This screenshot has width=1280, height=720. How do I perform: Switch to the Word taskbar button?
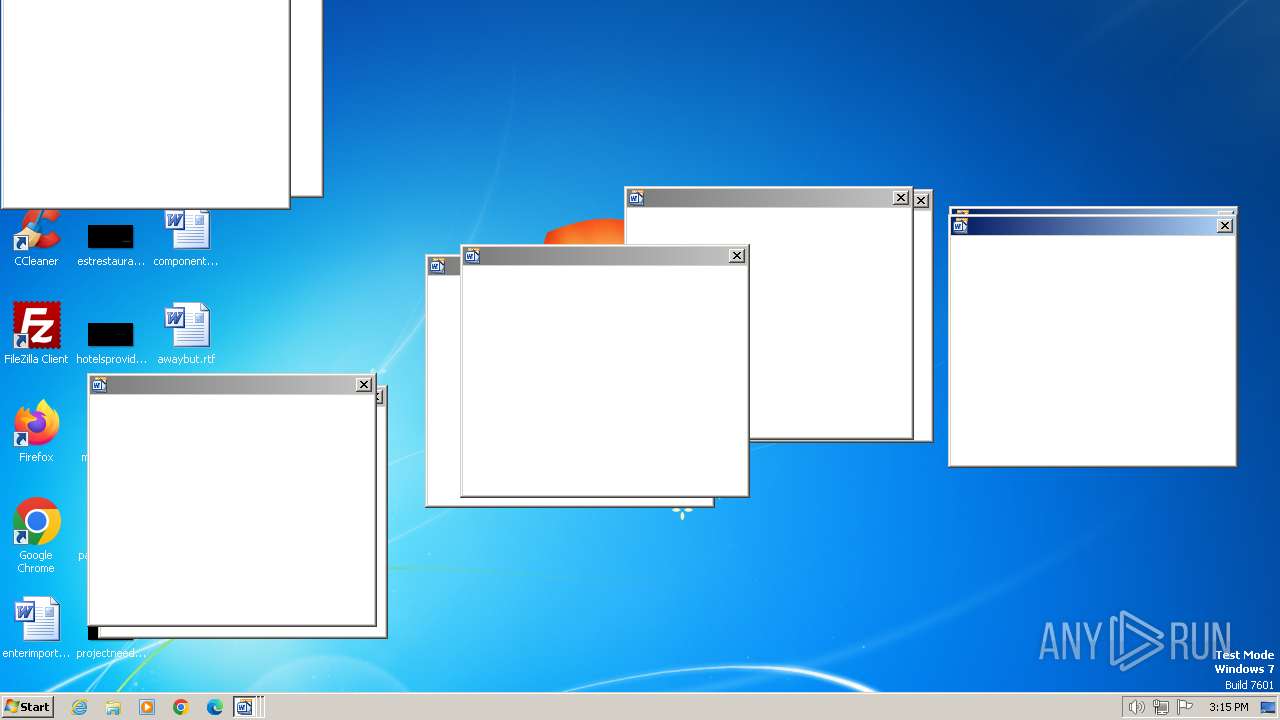click(245, 707)
